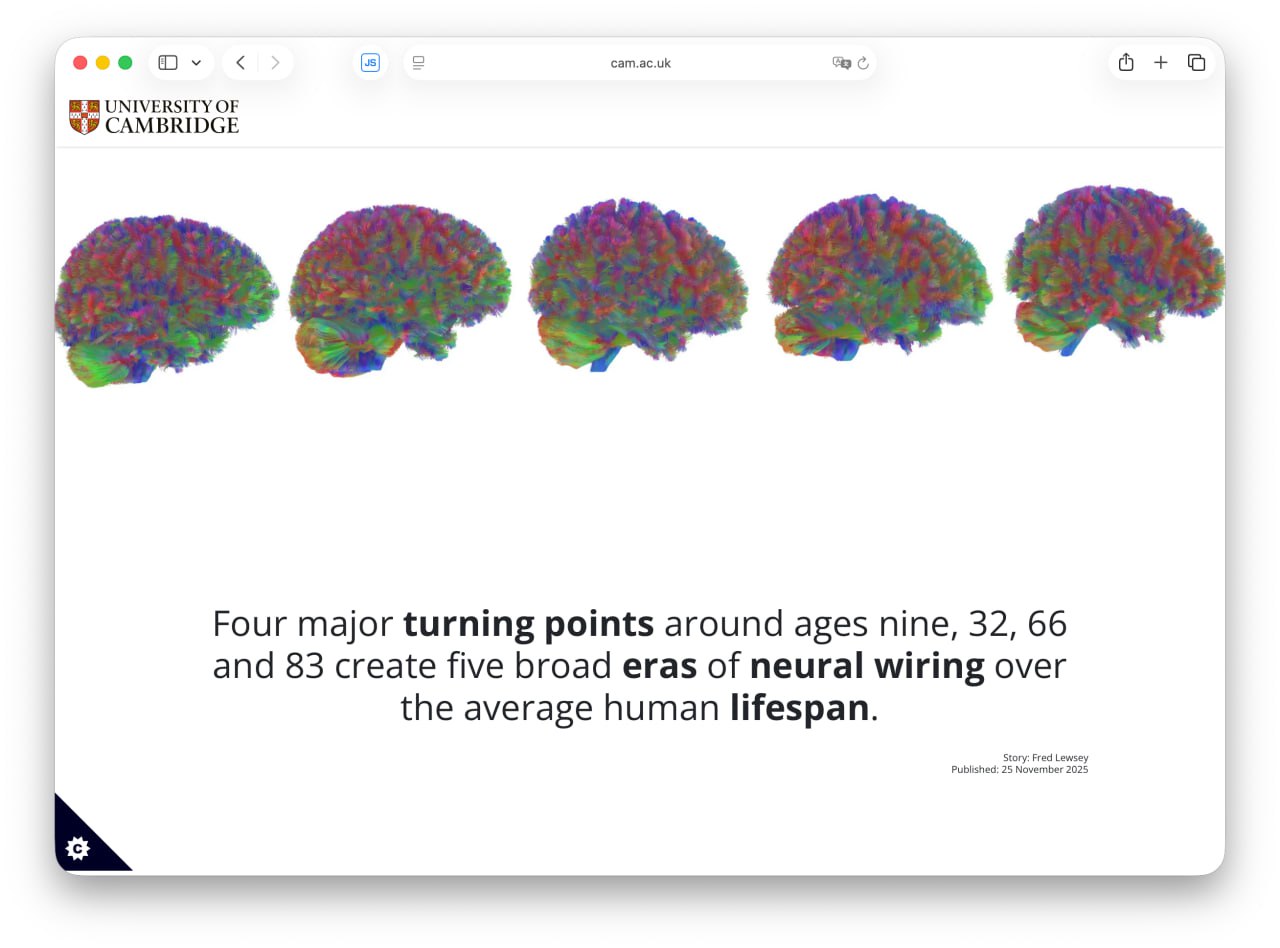Click the Story: Fred Lewsey byline
This screenshot has height=948, width=1280.
coord(1045,758)
